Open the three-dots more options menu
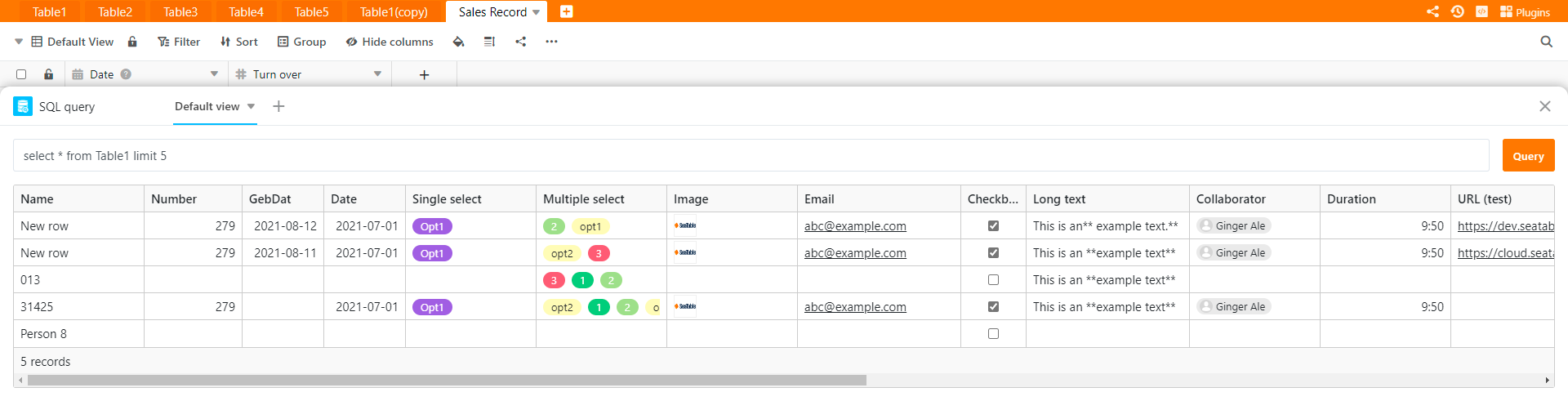 (551, 42)
